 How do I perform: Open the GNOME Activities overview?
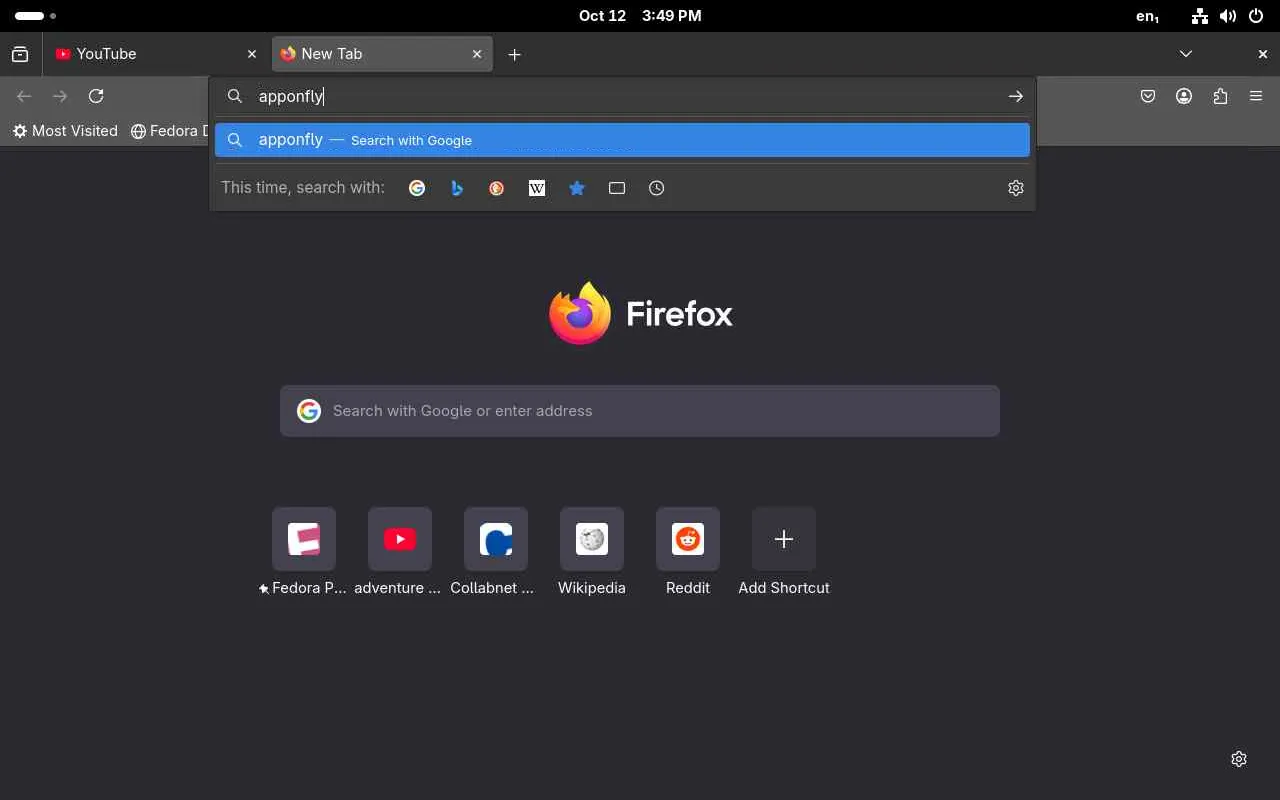(x=35, y=16)
